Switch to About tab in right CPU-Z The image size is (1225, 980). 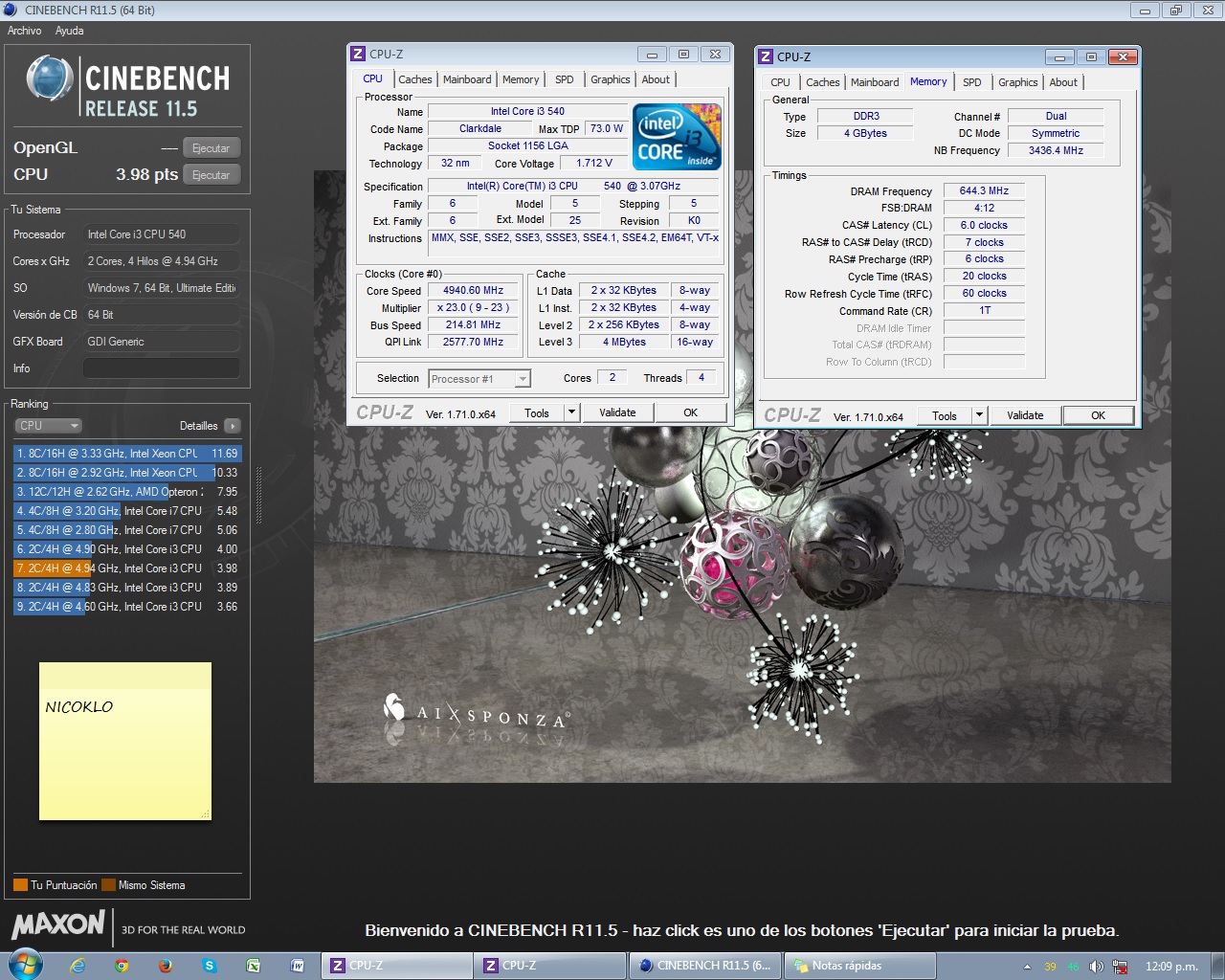tap(1063, 82)
